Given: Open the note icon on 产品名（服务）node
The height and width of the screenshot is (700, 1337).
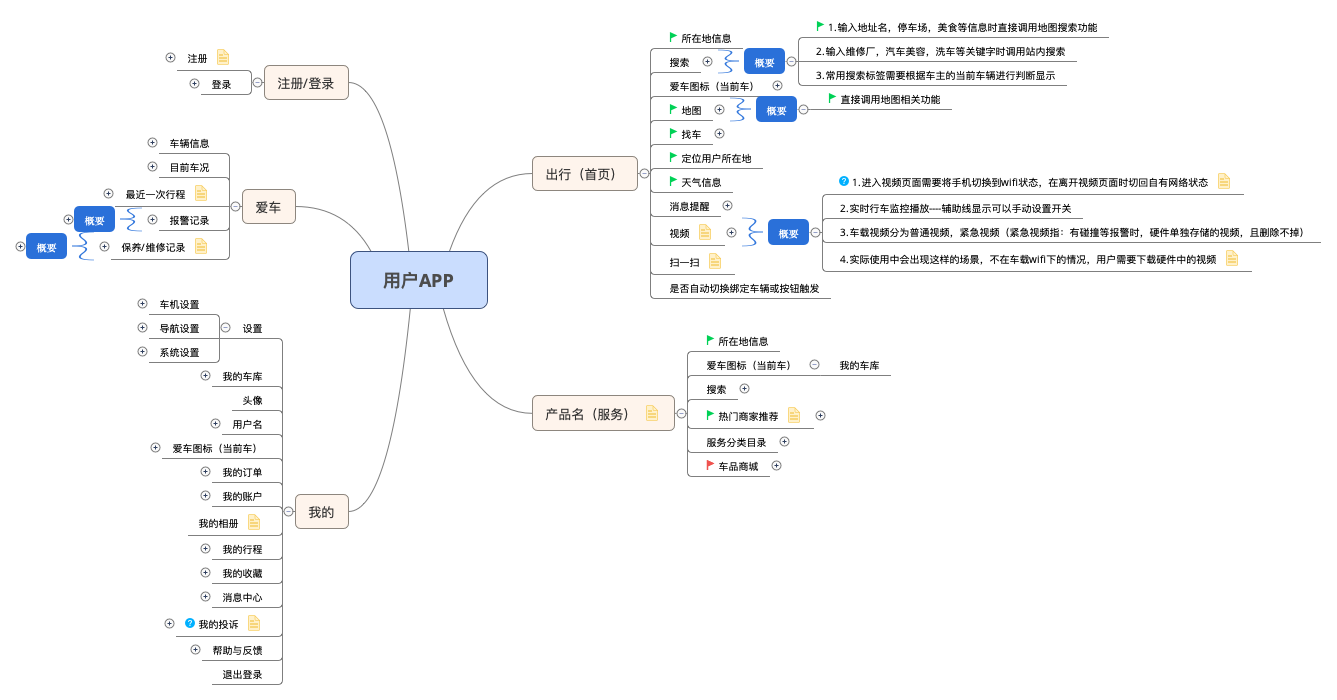Looking at the screenshot, I should tap(652, 413).
